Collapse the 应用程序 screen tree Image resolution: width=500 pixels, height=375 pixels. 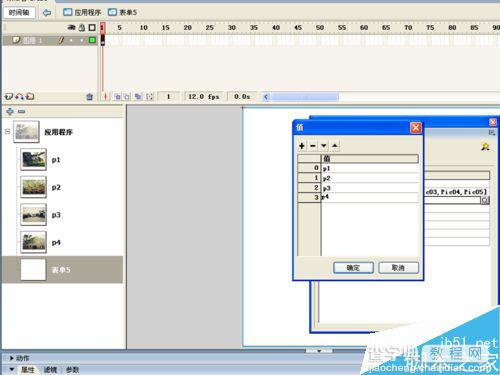(x=7, y=132)
